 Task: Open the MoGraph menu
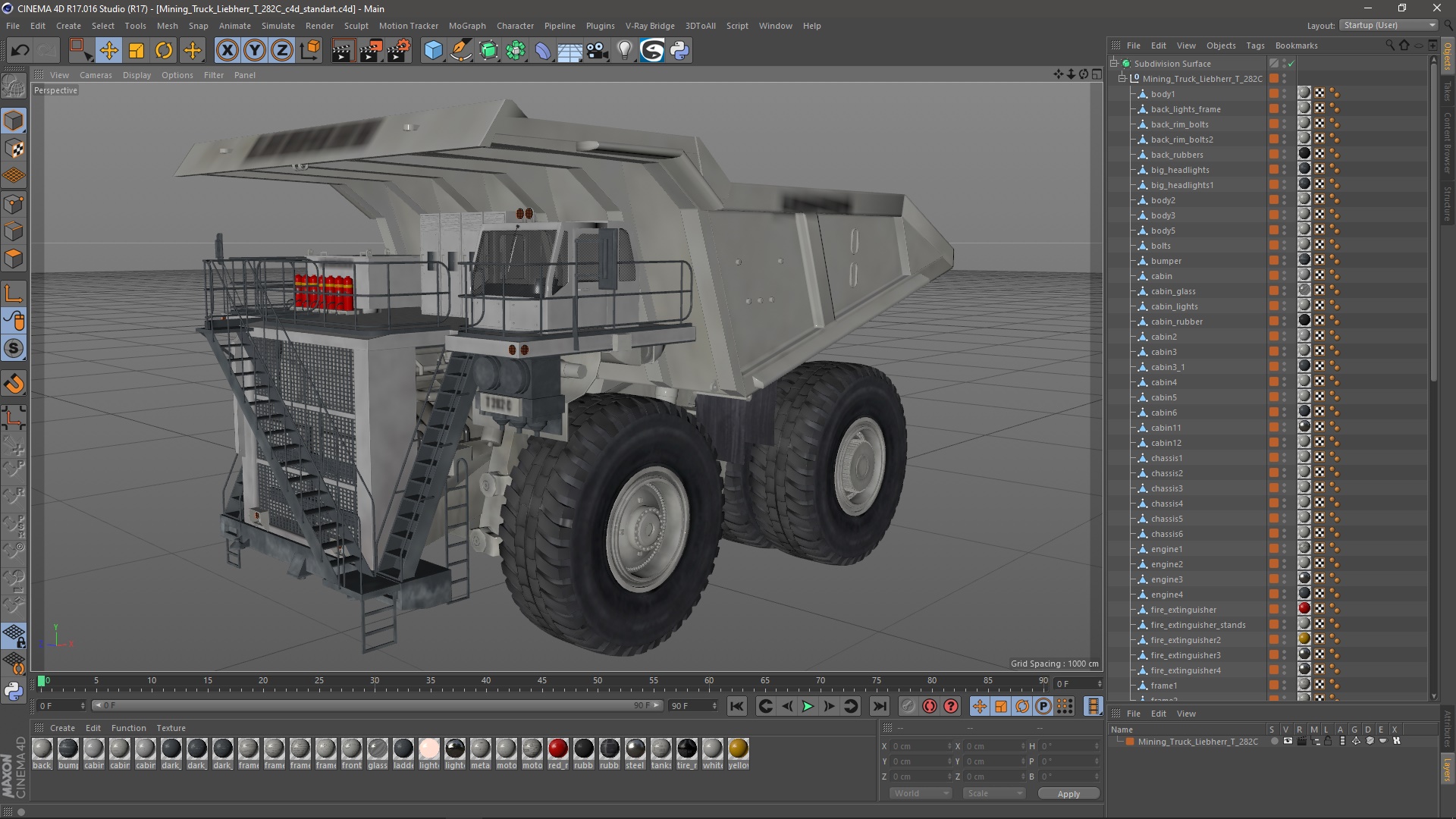467,26
